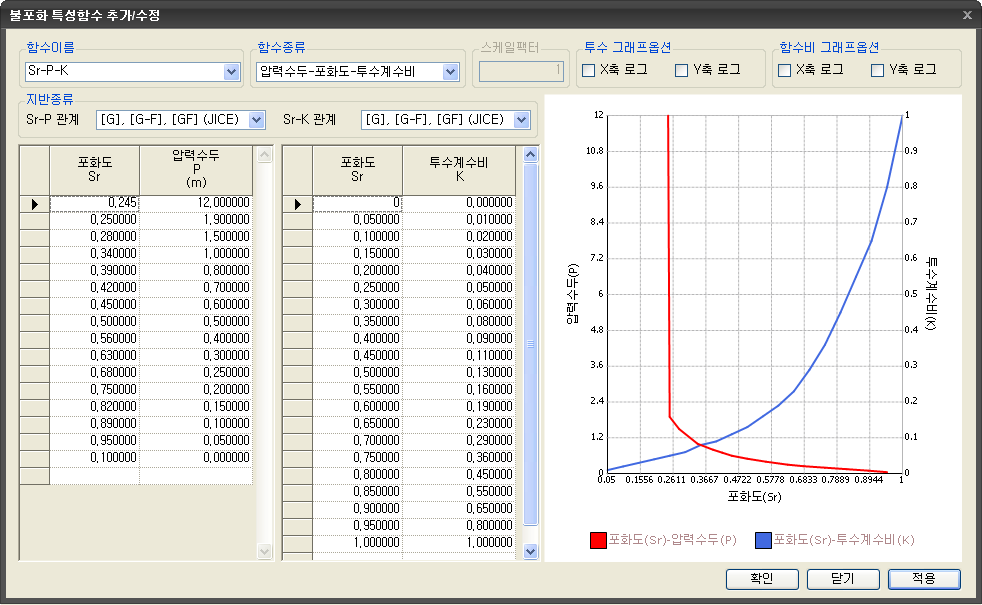Screen dimensions: 982x605
Task: Open the Sr-P 관계 ground type dropdown
Action: pyautogui.click(x=256, y=120)
